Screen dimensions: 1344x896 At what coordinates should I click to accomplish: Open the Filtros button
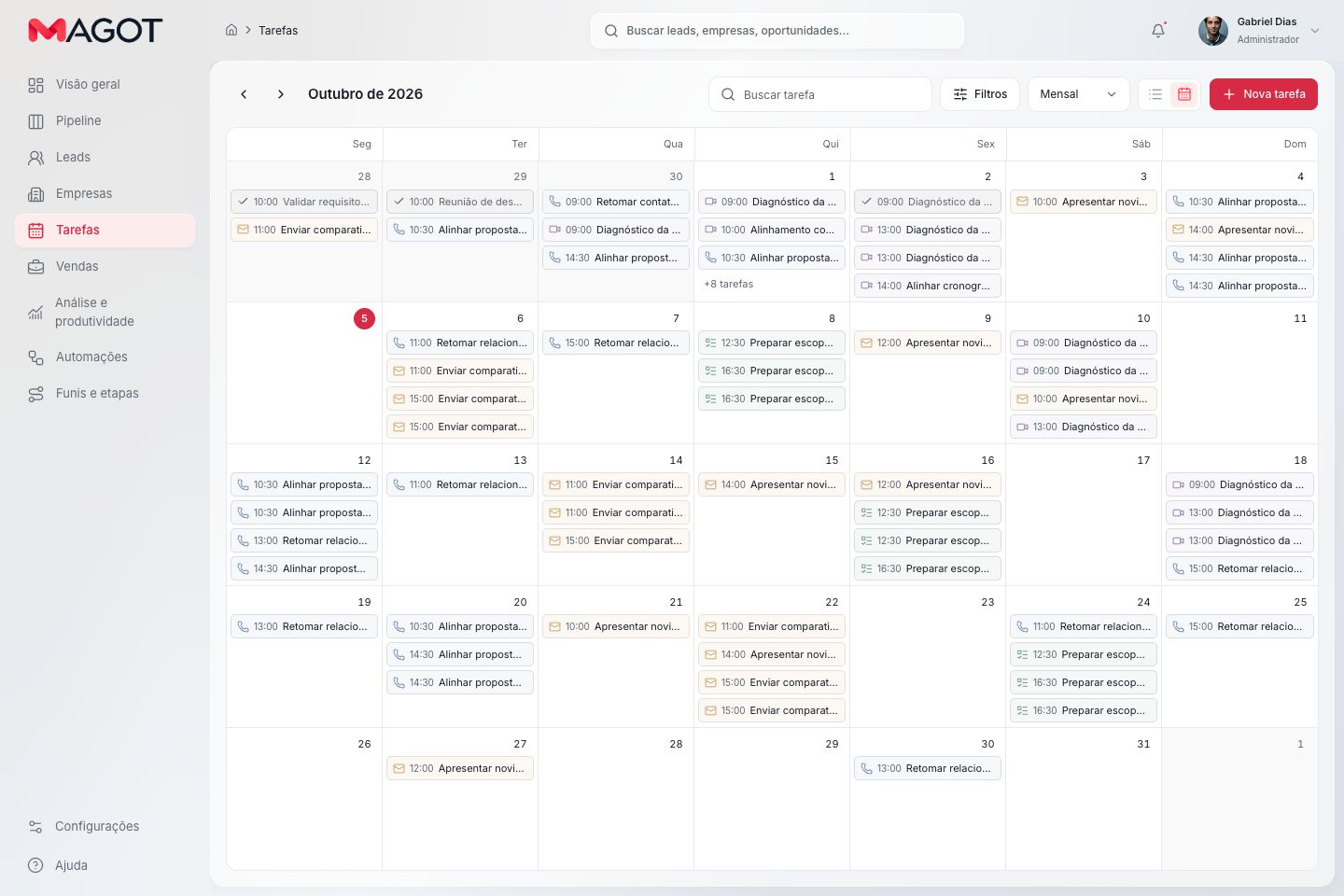coord(980,94)
